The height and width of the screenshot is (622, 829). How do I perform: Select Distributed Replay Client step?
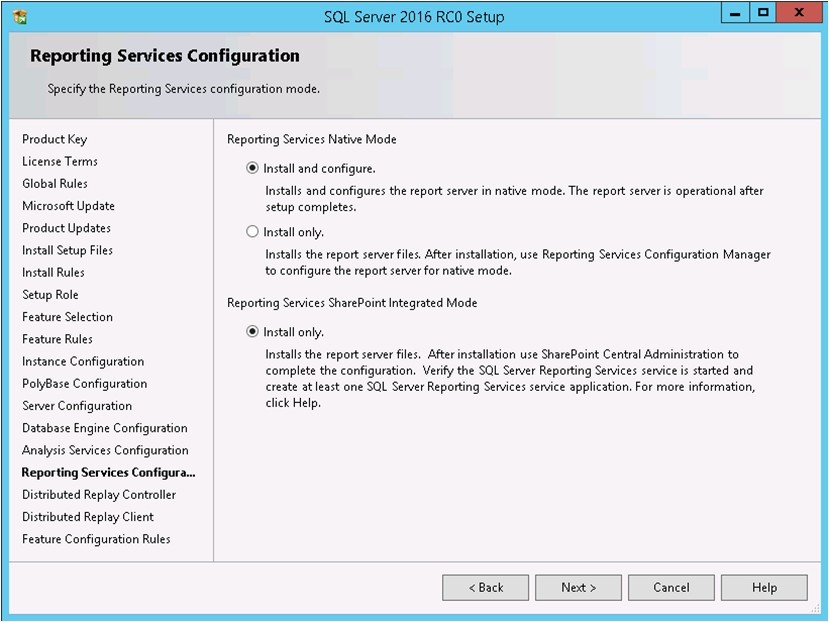tap(88, 517)
